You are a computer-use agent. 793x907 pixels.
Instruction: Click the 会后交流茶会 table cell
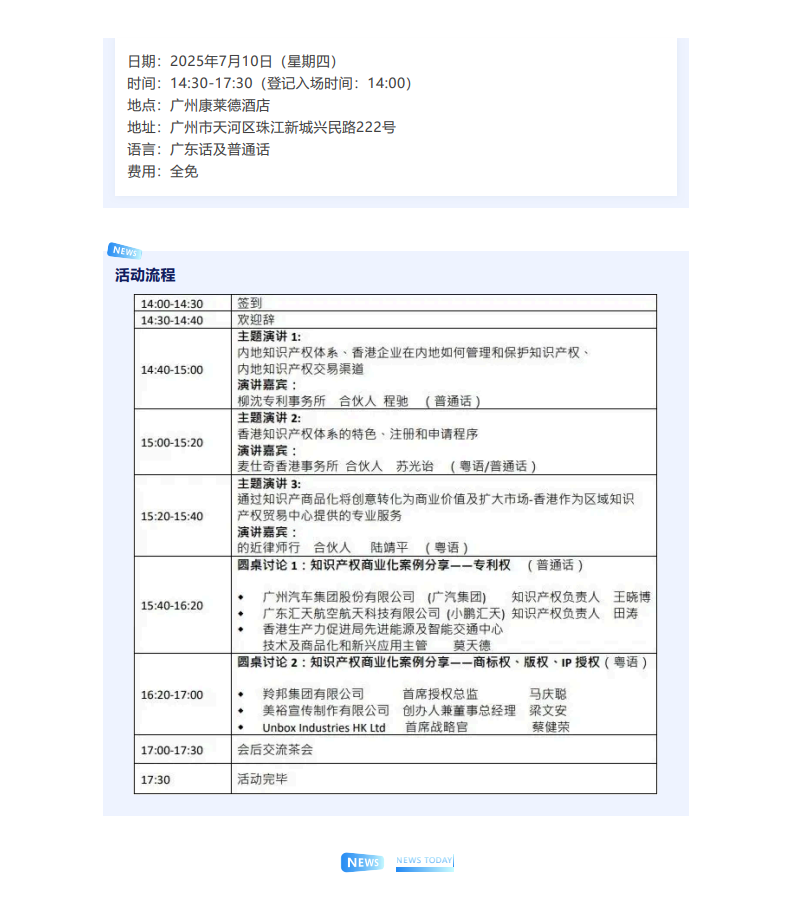[x=444, y=750]
